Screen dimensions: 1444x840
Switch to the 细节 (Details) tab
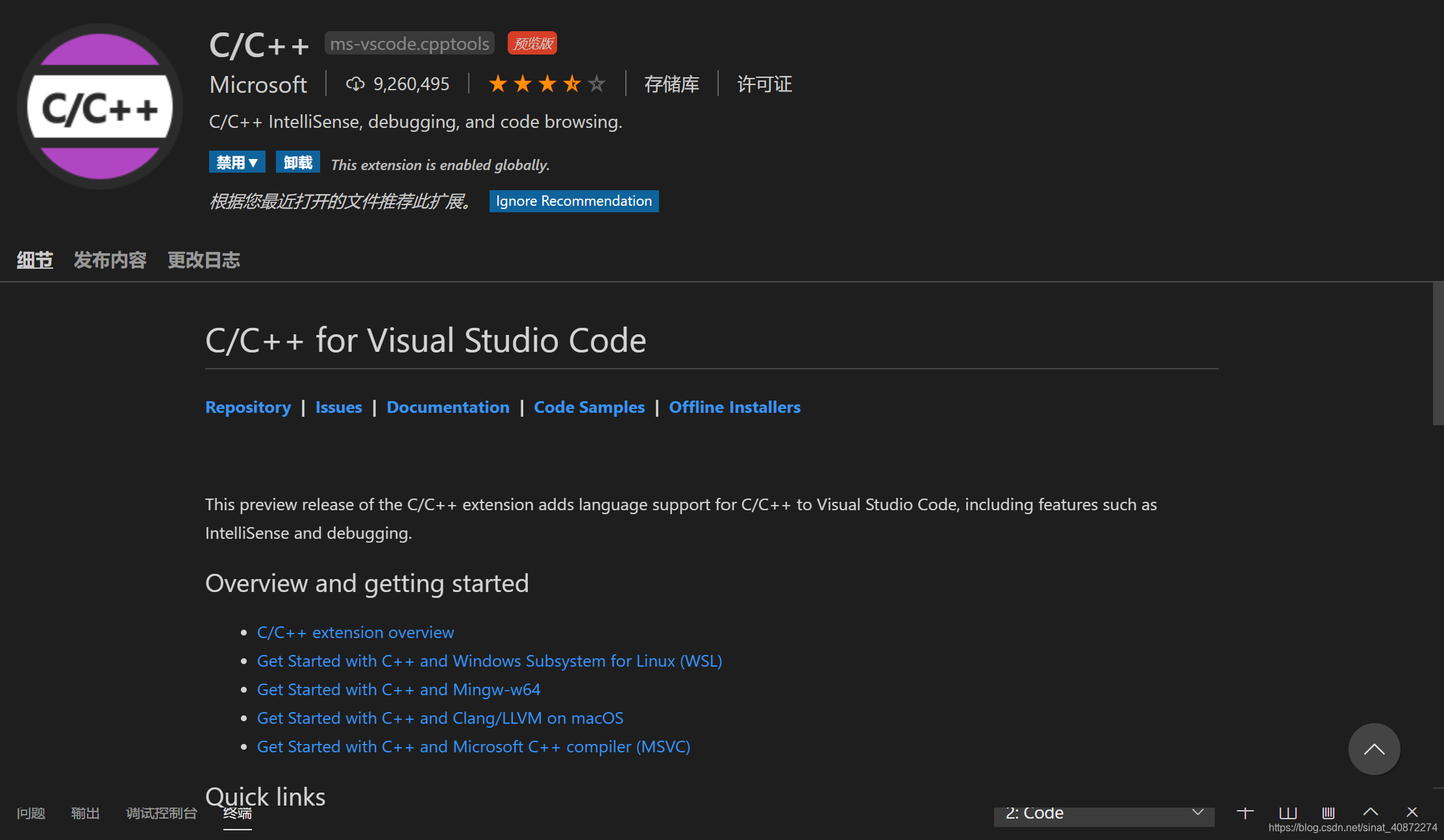click(35, 260)
